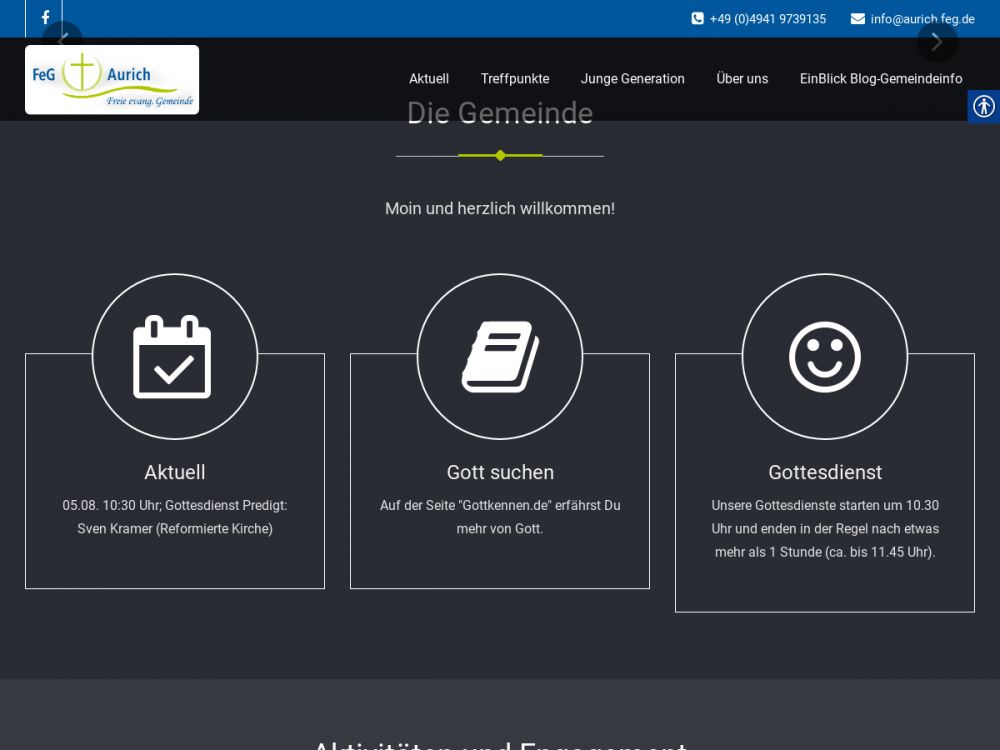Click the book icon above Gott suchen
The width and height of the screenshot is (1000, 750).
click(500, 357)
